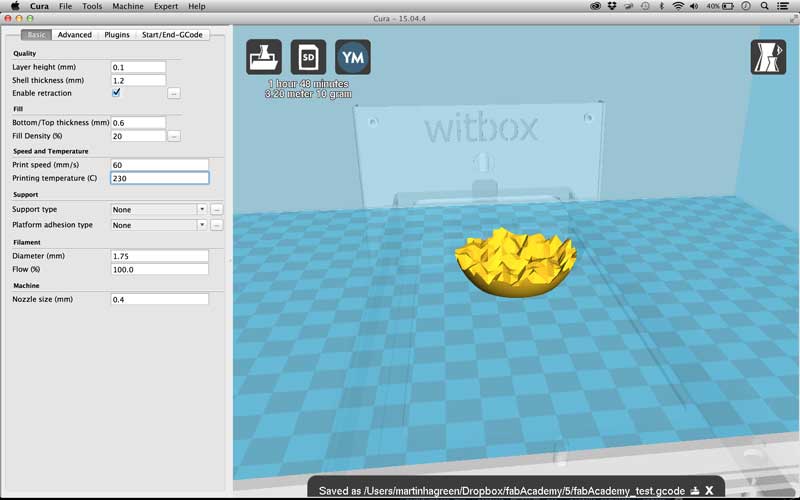The width and height of the screenshot is (800, 500).
Task: Open retraction settings ellipsis button
Action: click(173, 93)
